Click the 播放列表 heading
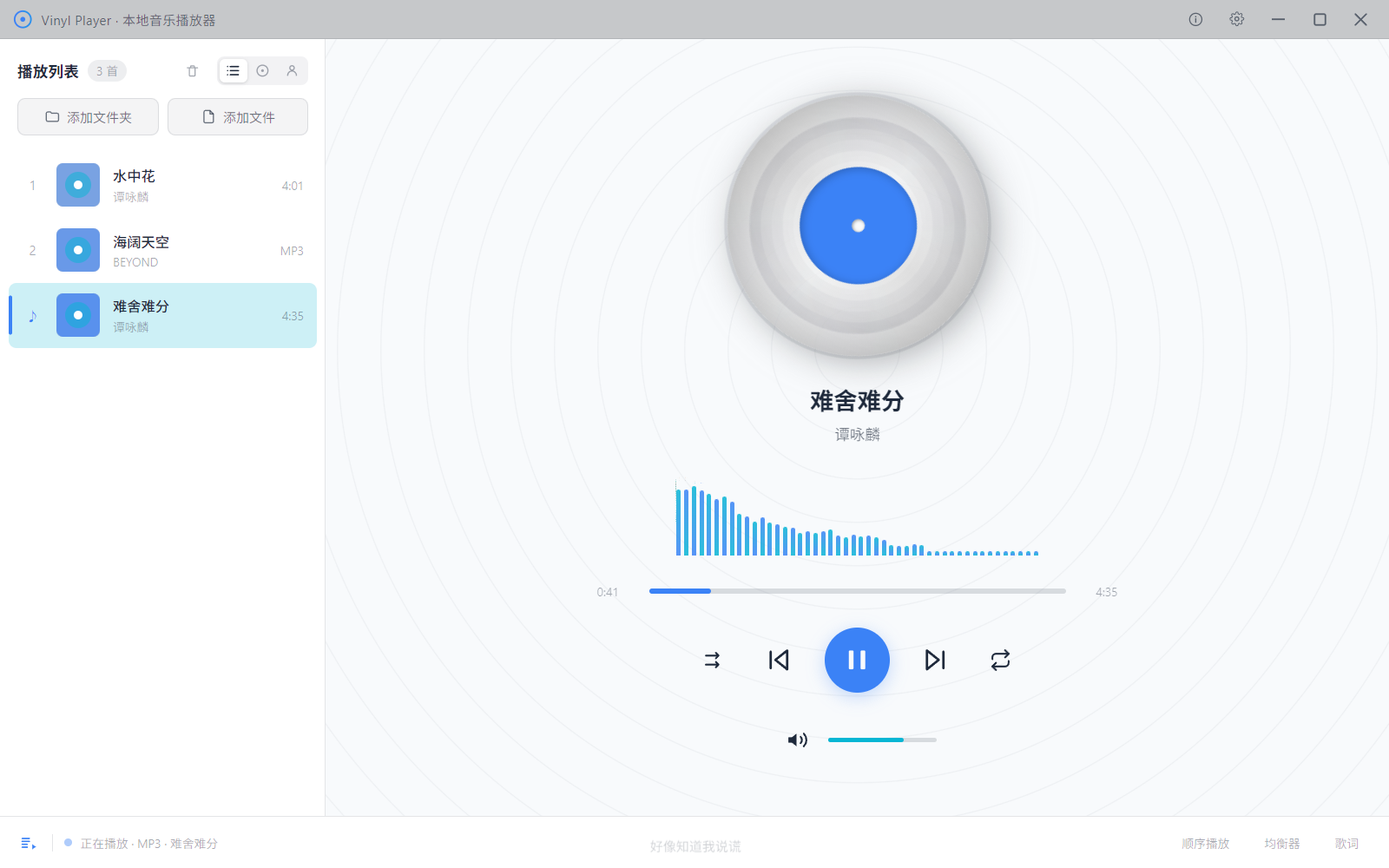 point(48,71)
